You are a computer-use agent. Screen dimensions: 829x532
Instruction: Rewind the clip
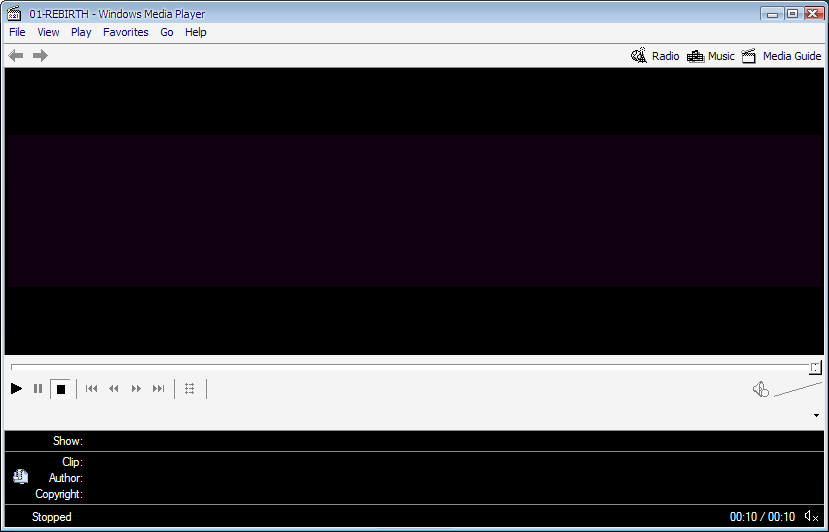tap(114, 389)
